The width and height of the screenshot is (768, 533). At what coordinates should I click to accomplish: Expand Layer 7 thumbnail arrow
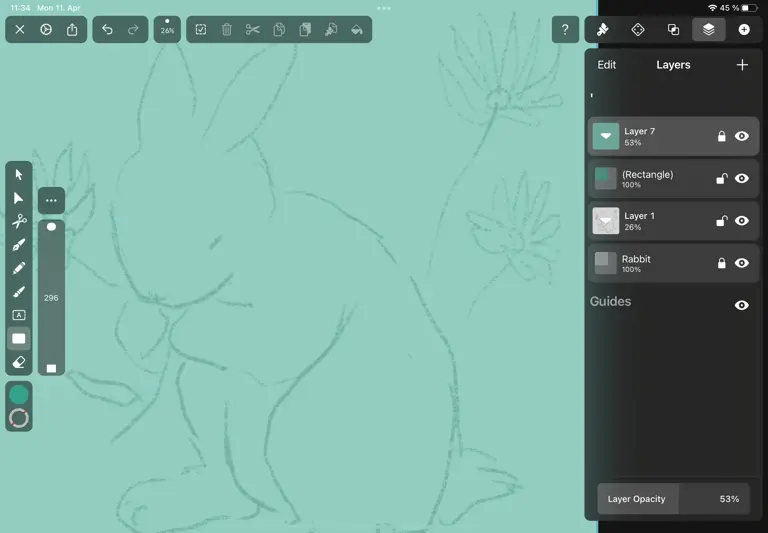[606, 136]
